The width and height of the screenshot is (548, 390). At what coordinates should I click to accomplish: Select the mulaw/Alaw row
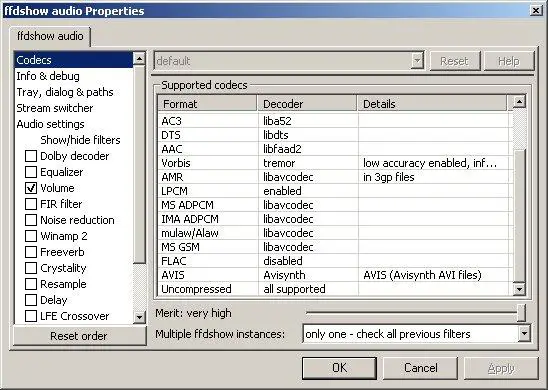[x=335, y=233]
